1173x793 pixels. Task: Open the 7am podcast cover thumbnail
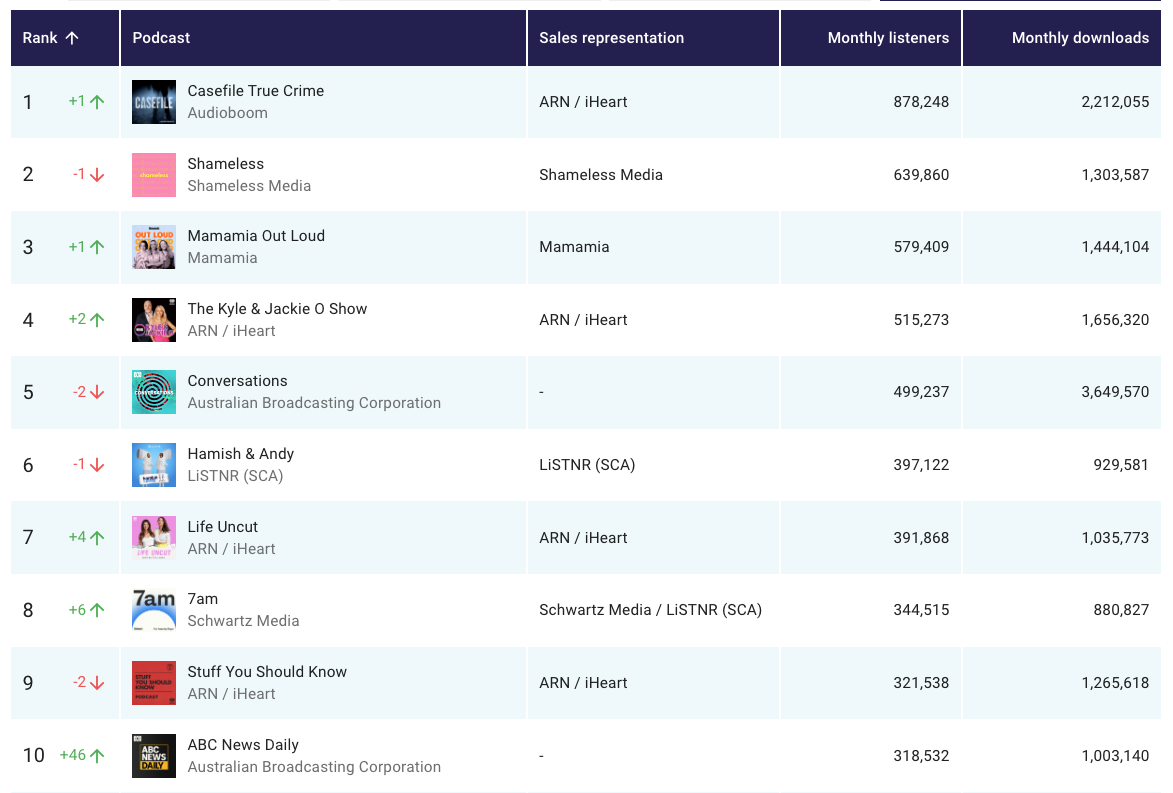pos(154,610)
